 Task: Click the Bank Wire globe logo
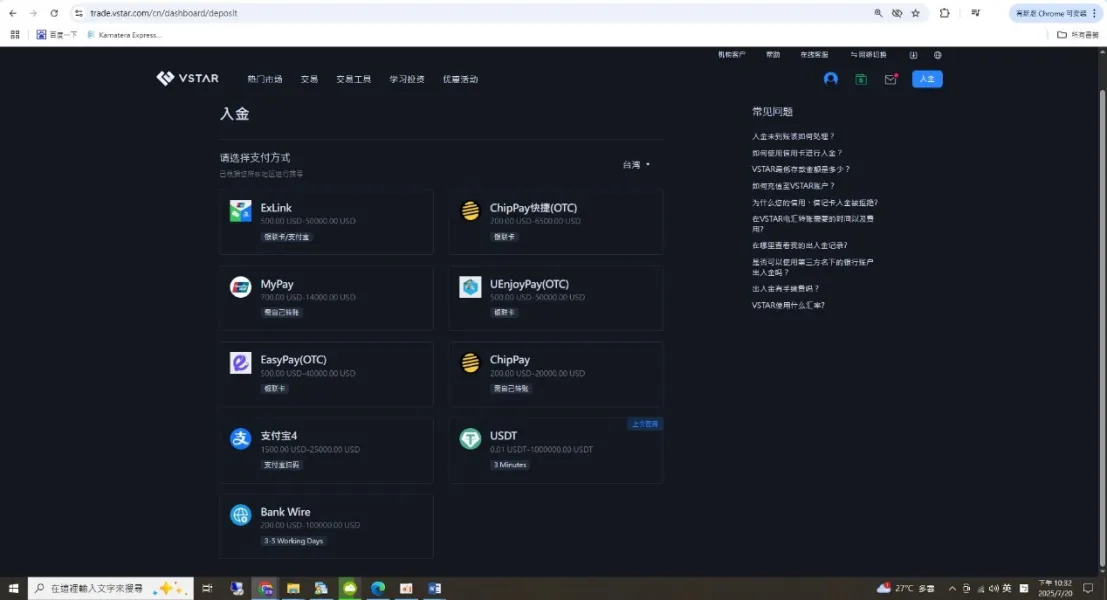(x=240, y=515)
